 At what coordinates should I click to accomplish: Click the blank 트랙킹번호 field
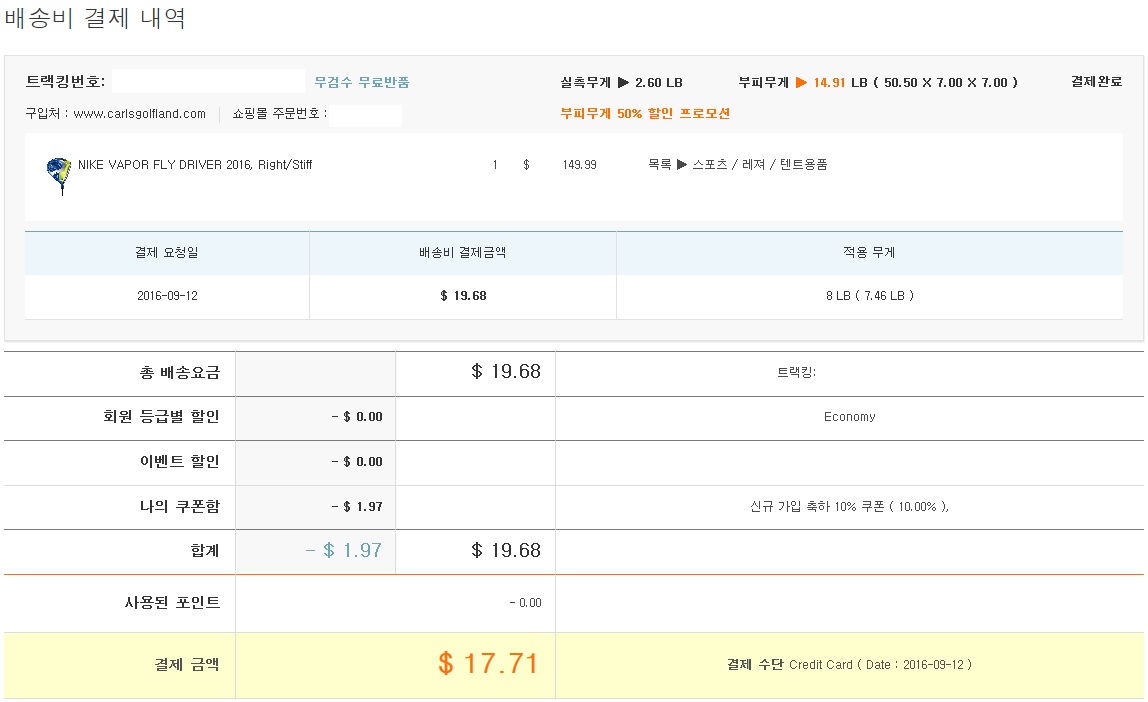[x=207, y=82]
